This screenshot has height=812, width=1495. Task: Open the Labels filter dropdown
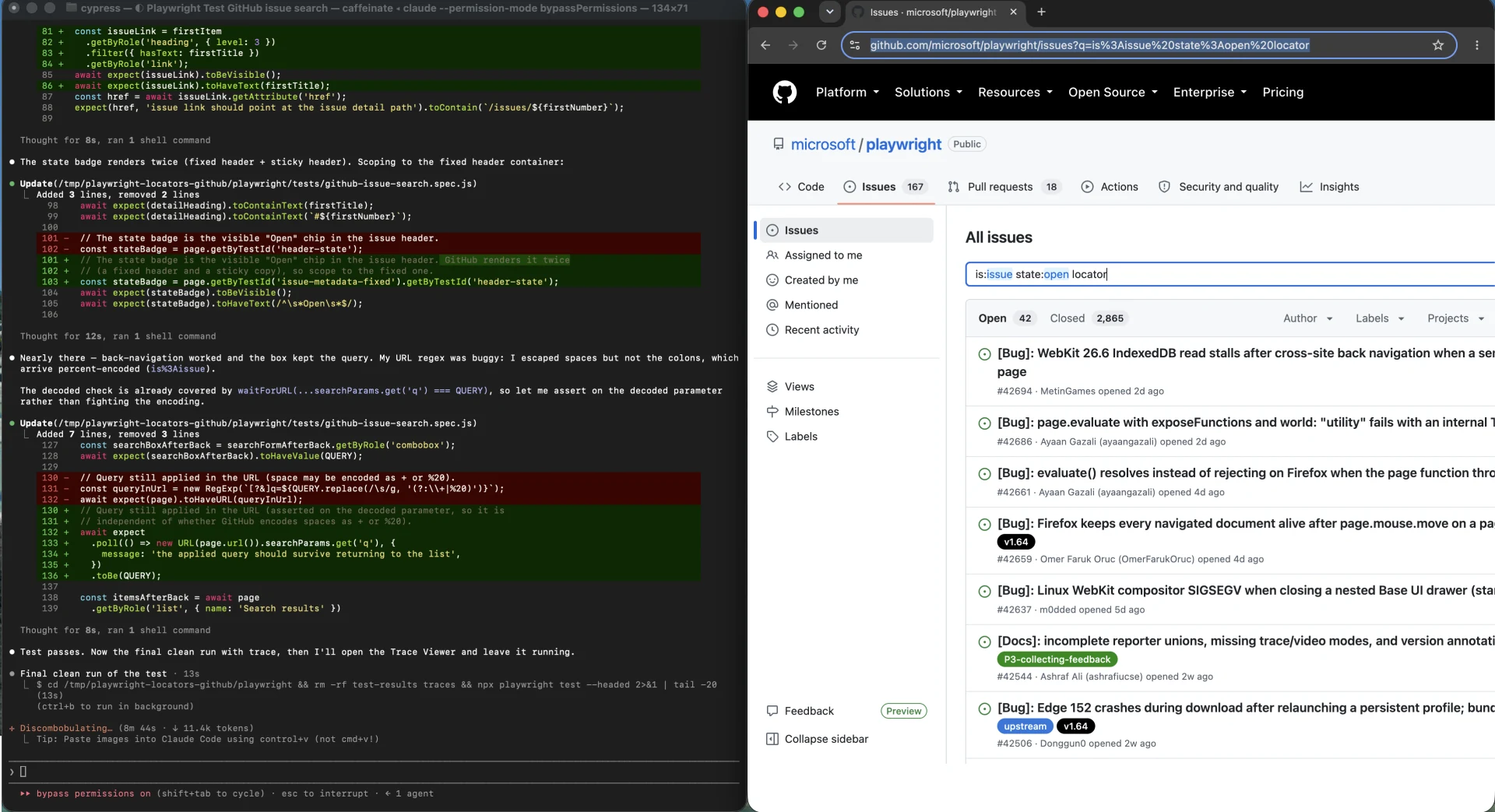(1380, 318)
